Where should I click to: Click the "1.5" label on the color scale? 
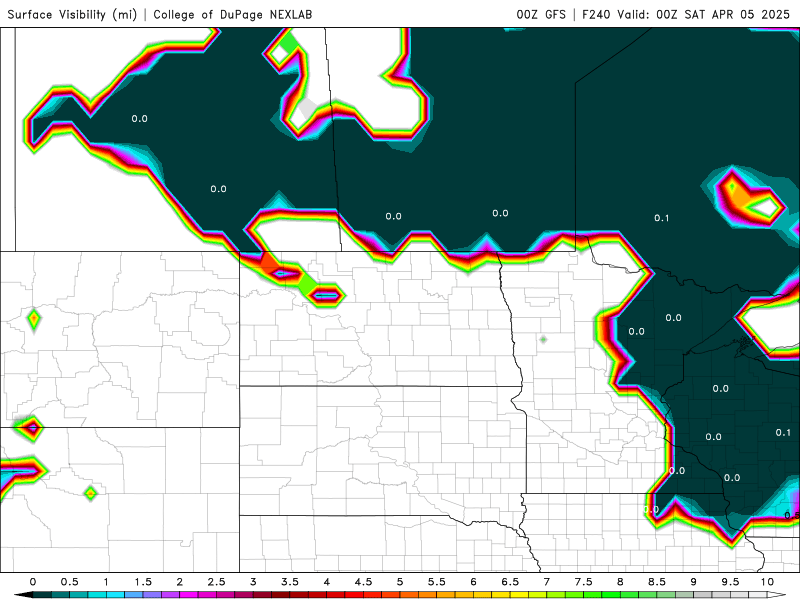(x=143, y=582)
